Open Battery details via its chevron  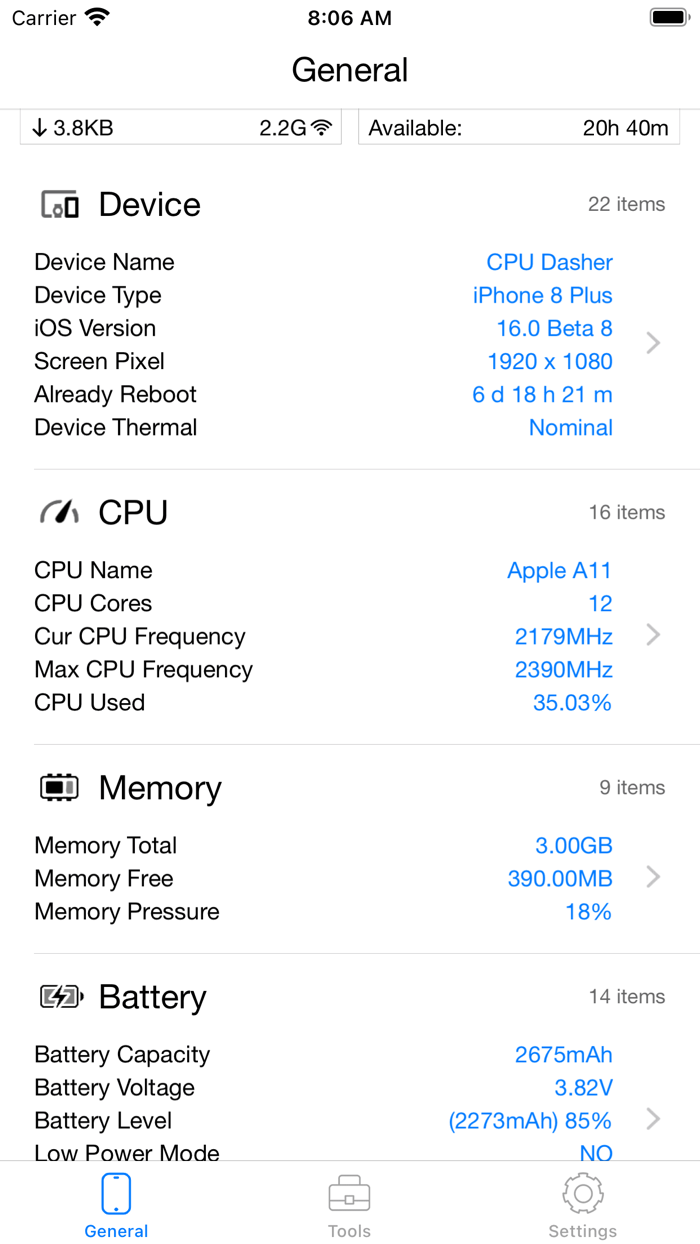(652, 1119)
